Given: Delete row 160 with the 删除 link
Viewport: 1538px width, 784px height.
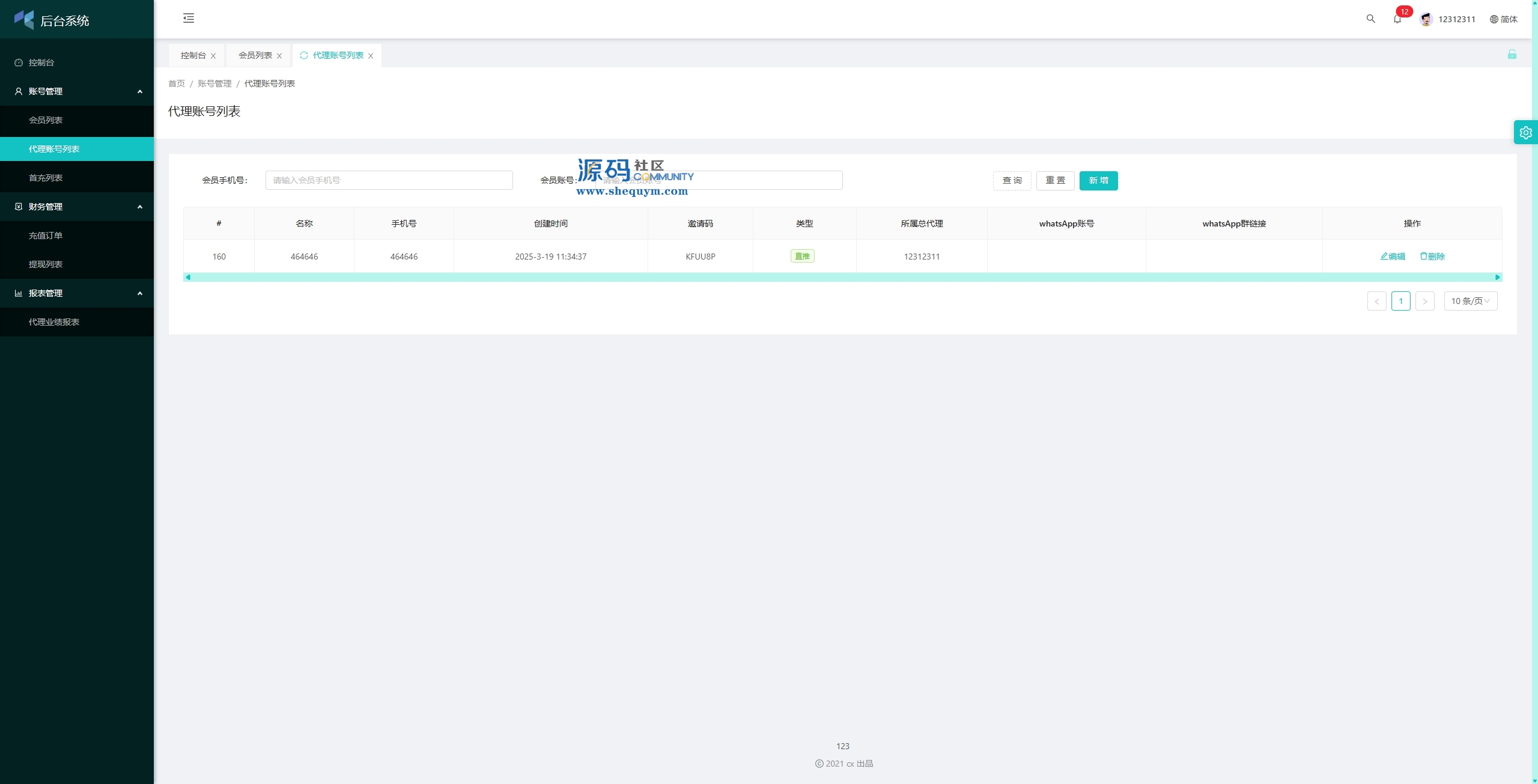Looking at the screenshot, I should pos(1432,257).
